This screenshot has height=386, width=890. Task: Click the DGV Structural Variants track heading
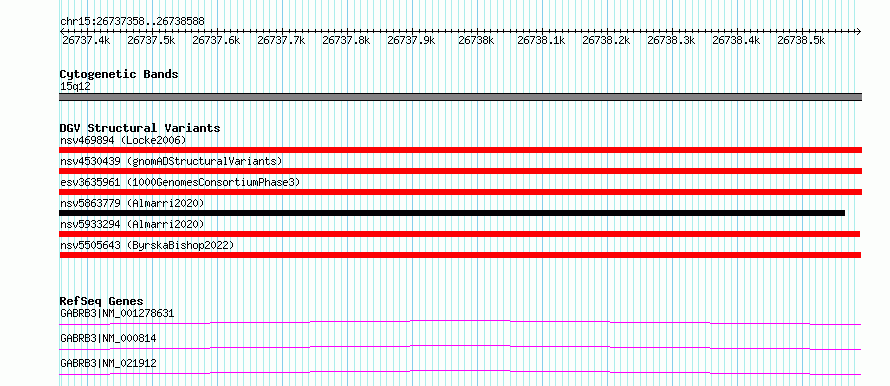point(140,128)
